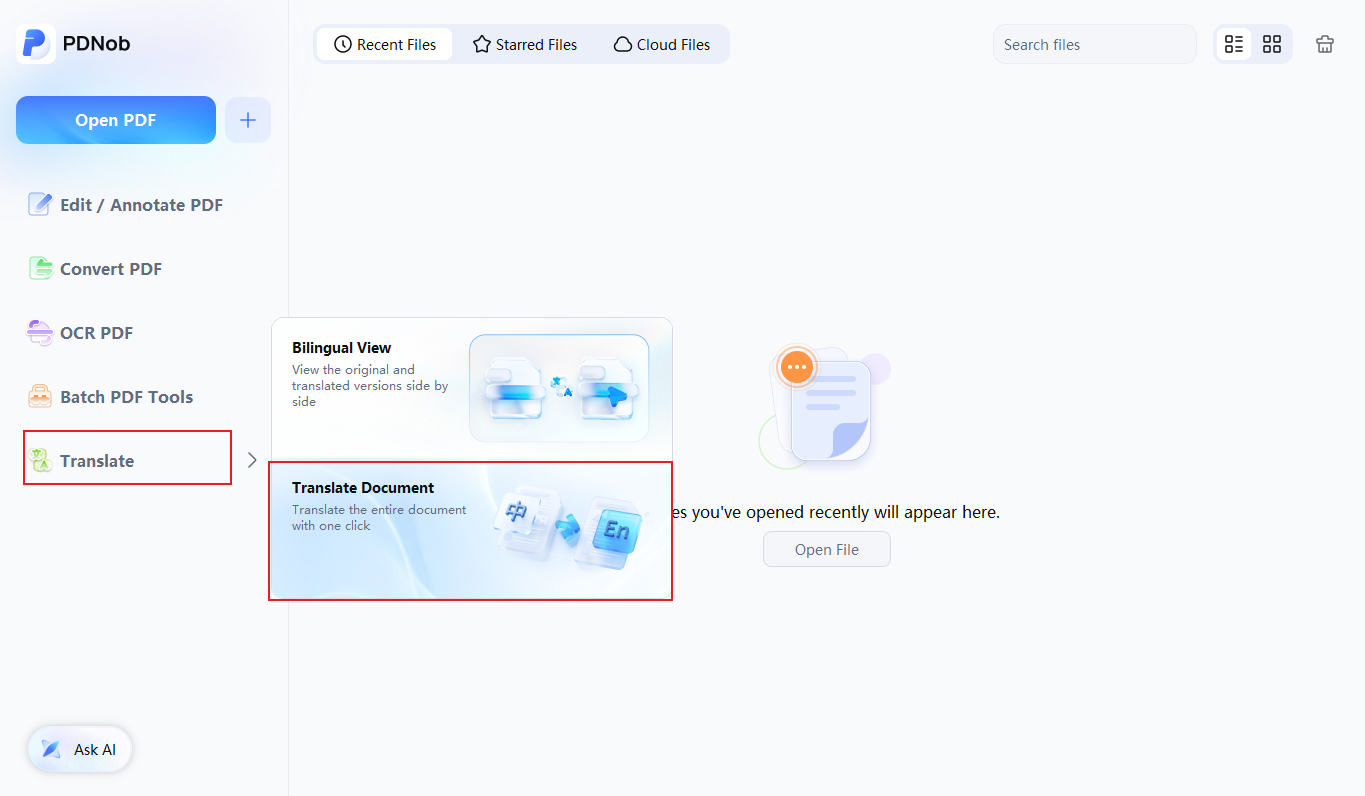
Task: Click the OCR PDF purple icon
Action: (x=40, y=333)
